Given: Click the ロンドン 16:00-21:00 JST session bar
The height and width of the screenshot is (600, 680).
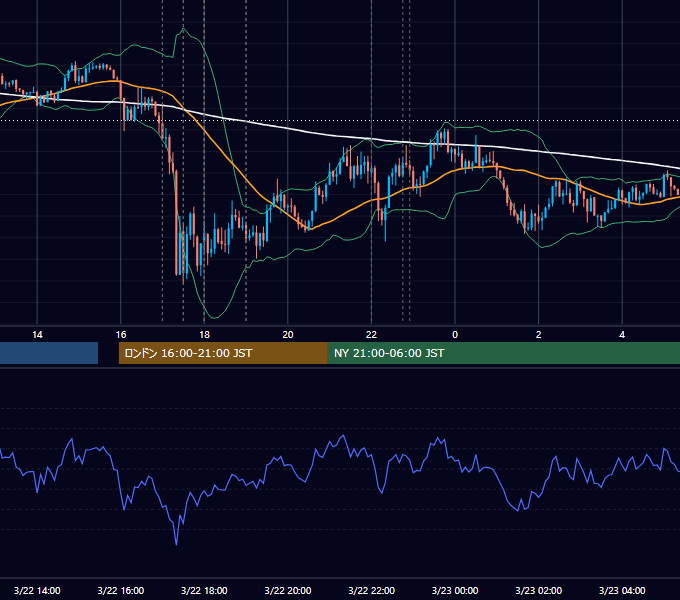Looking at the screenshot, I should click(x=223, y=353).
